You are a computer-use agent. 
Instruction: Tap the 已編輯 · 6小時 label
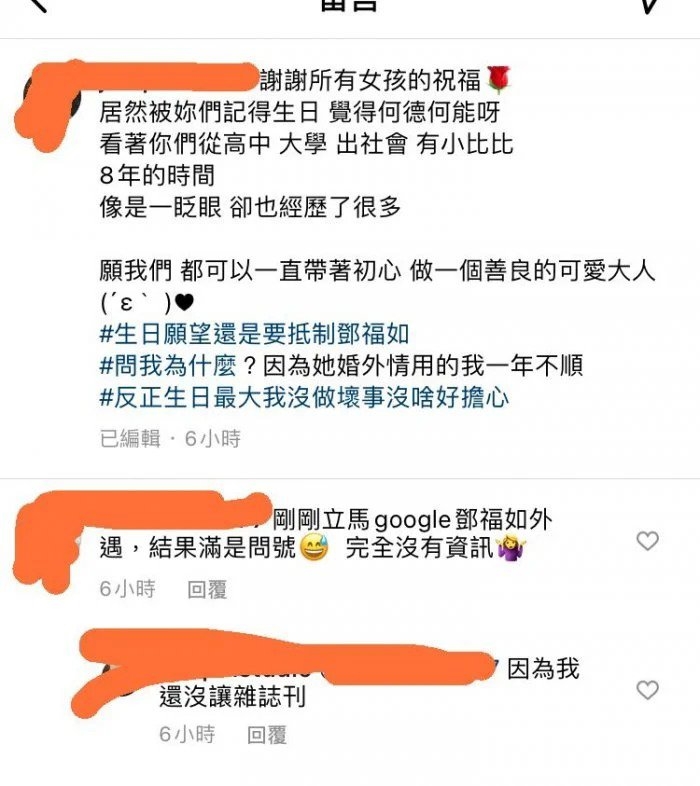click(x=170, y=439)
